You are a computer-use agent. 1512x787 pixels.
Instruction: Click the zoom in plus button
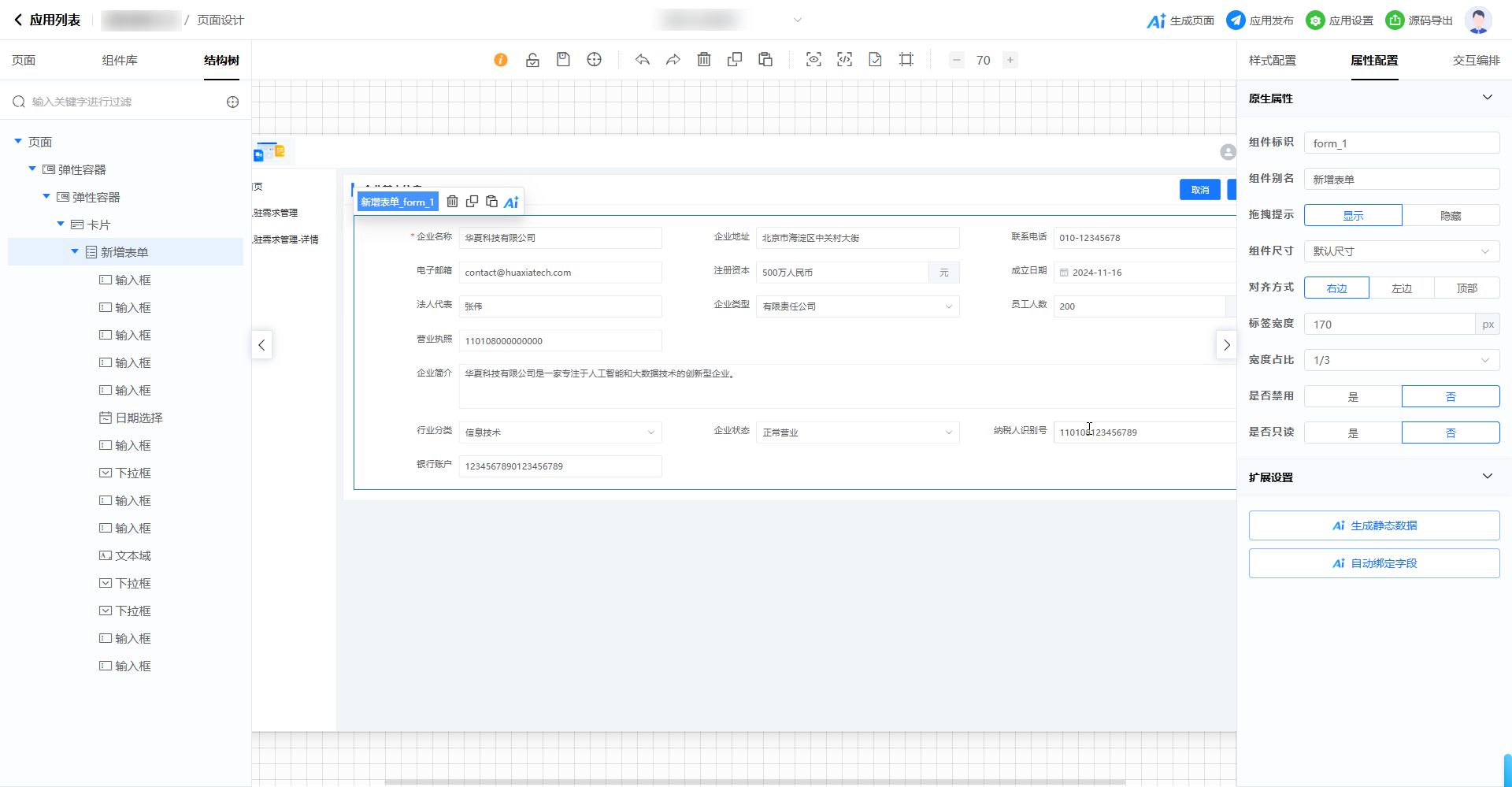[1010, 60]
